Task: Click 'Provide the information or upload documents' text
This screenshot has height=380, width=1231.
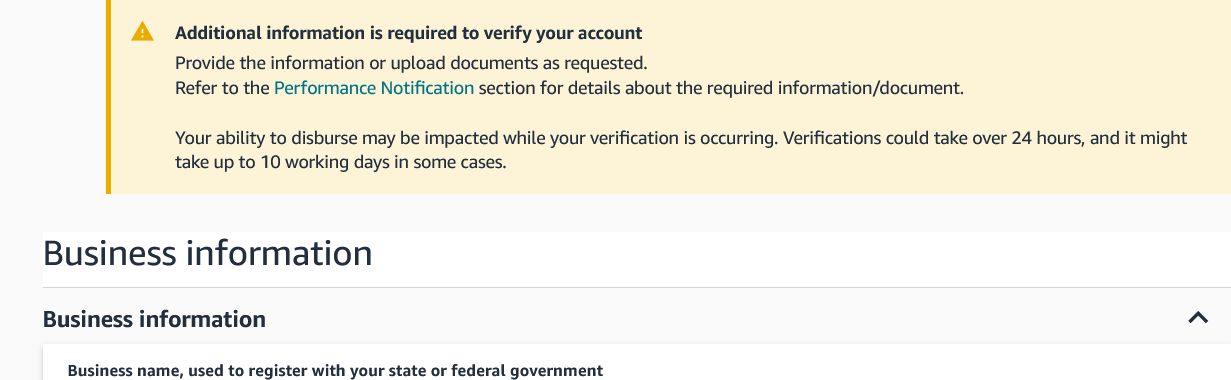Action: (411, 62)
